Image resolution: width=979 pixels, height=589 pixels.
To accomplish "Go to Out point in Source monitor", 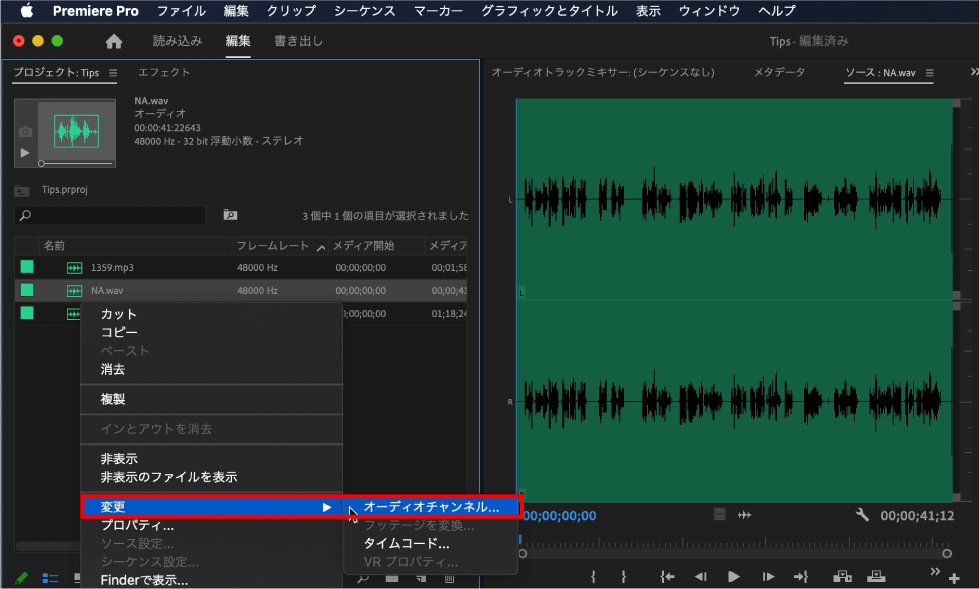I will coord(800,577).
